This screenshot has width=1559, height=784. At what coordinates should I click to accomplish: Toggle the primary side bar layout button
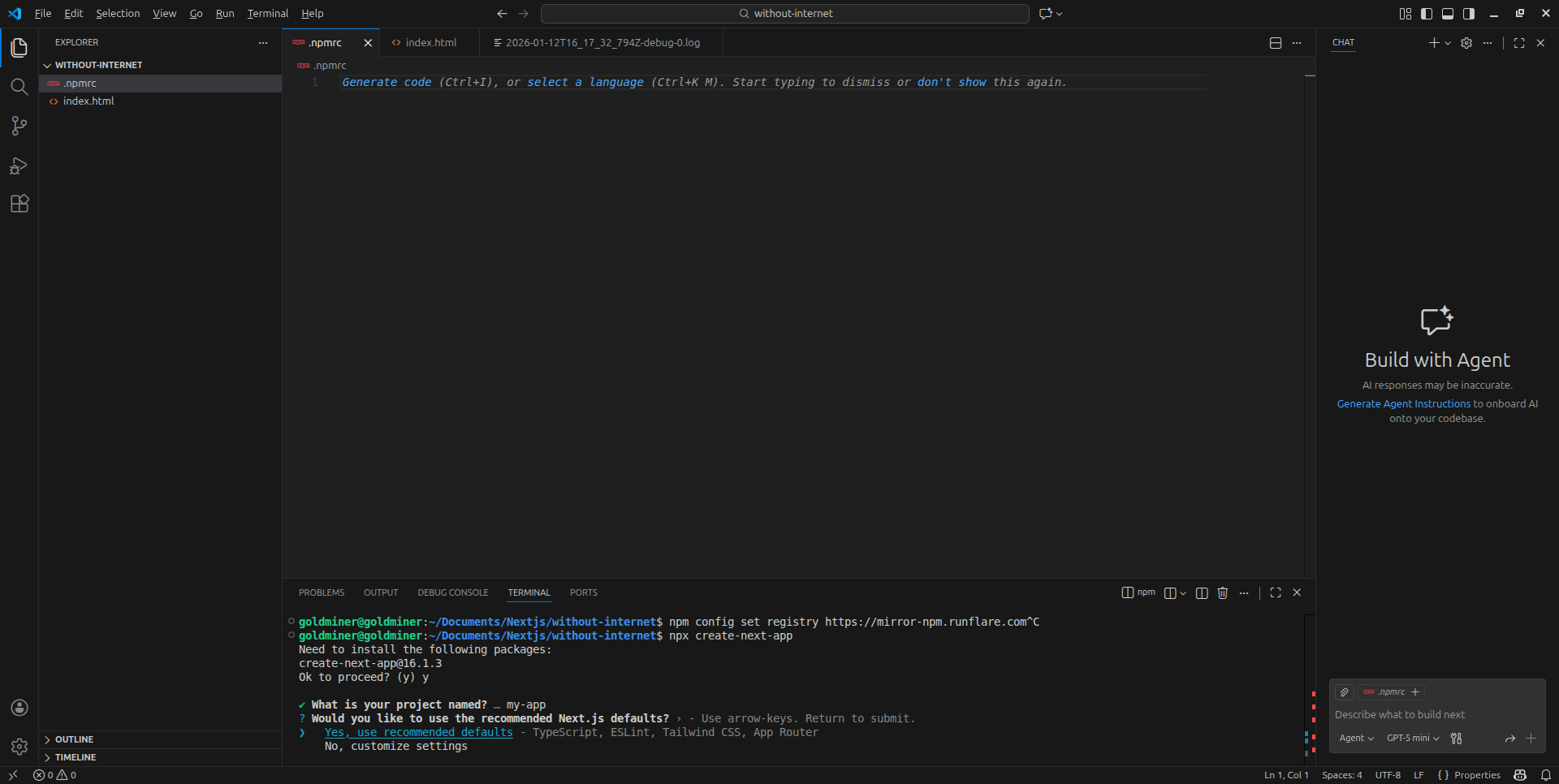point(1427,14)
